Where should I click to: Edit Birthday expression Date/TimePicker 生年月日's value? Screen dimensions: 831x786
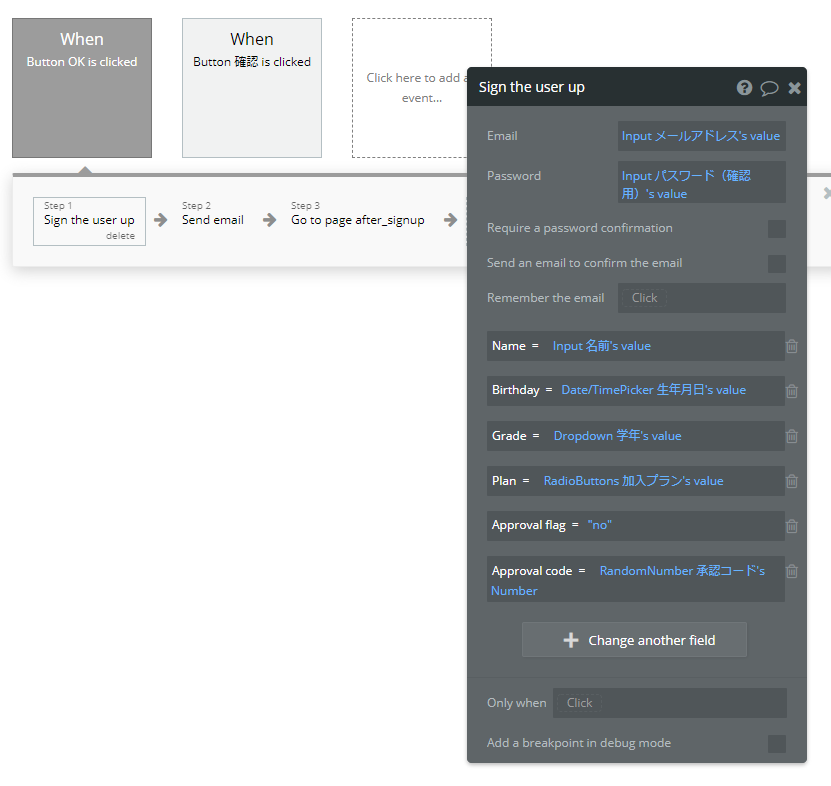pyautogui.click(x=653, y=390)
